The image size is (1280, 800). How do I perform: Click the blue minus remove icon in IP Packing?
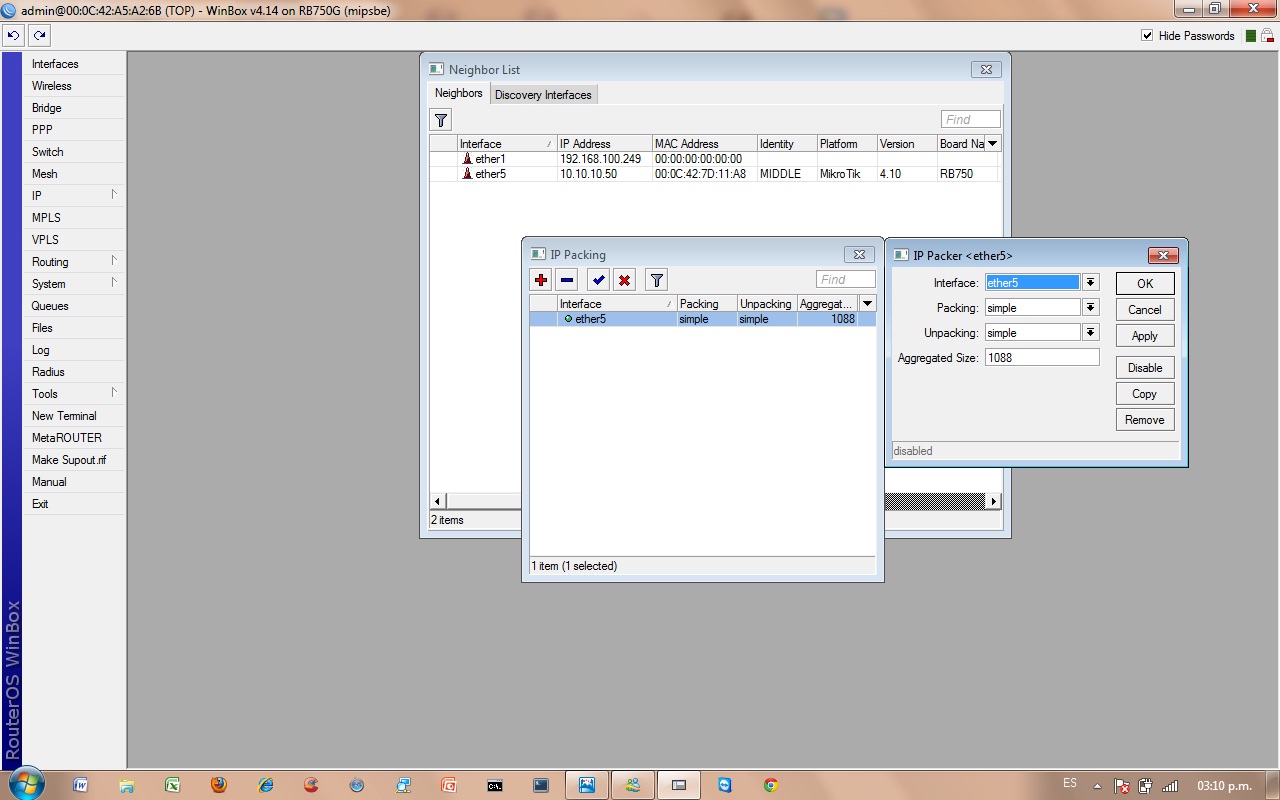pyautogui.click(x=567, y=280)
